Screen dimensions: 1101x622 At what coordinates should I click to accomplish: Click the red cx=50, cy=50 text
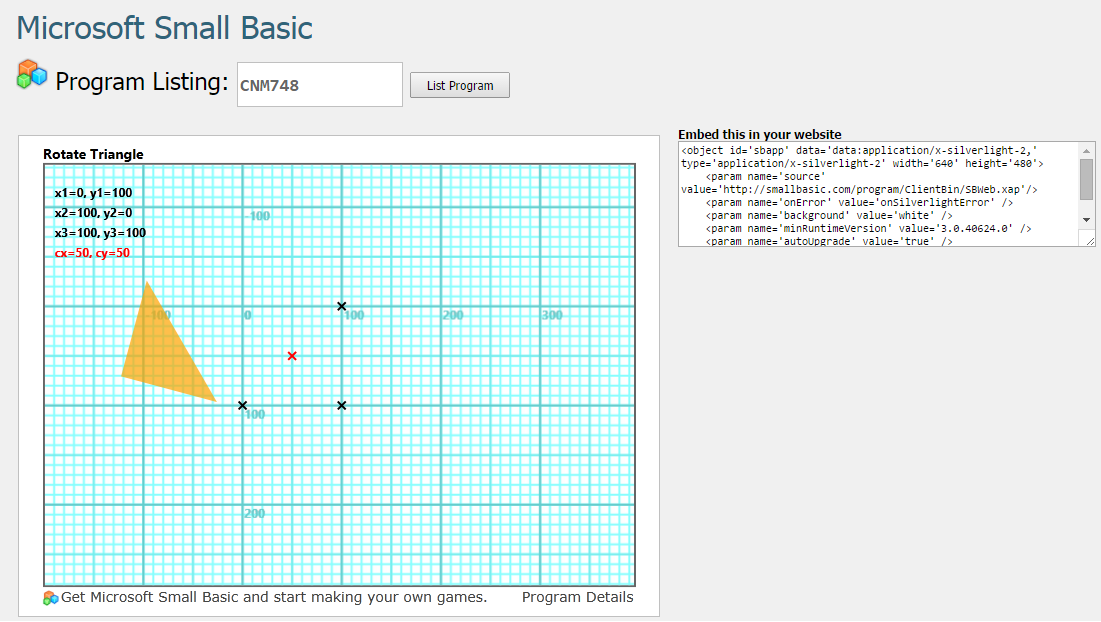click(x=92, y=253)
